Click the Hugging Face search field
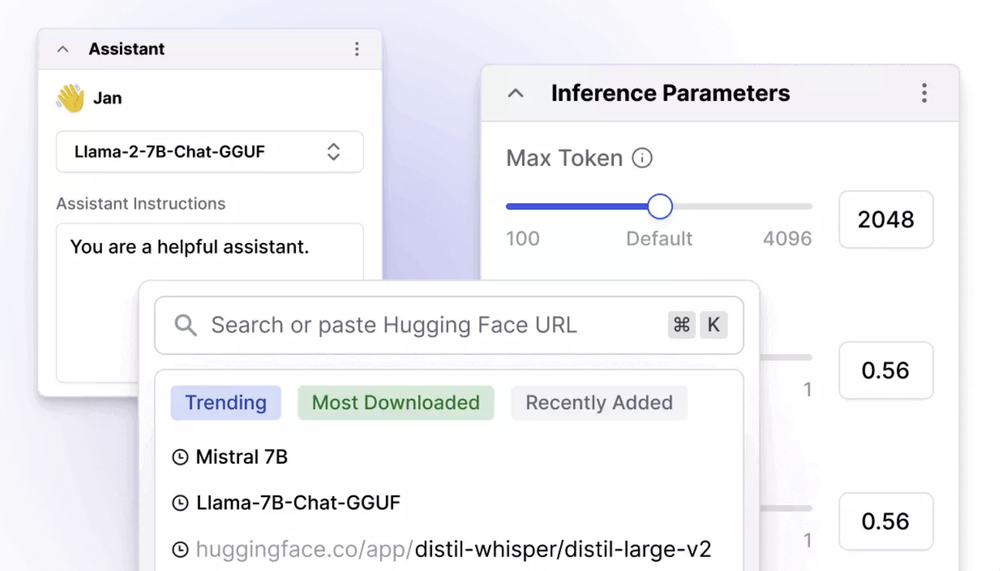 [x=449, y=325]
